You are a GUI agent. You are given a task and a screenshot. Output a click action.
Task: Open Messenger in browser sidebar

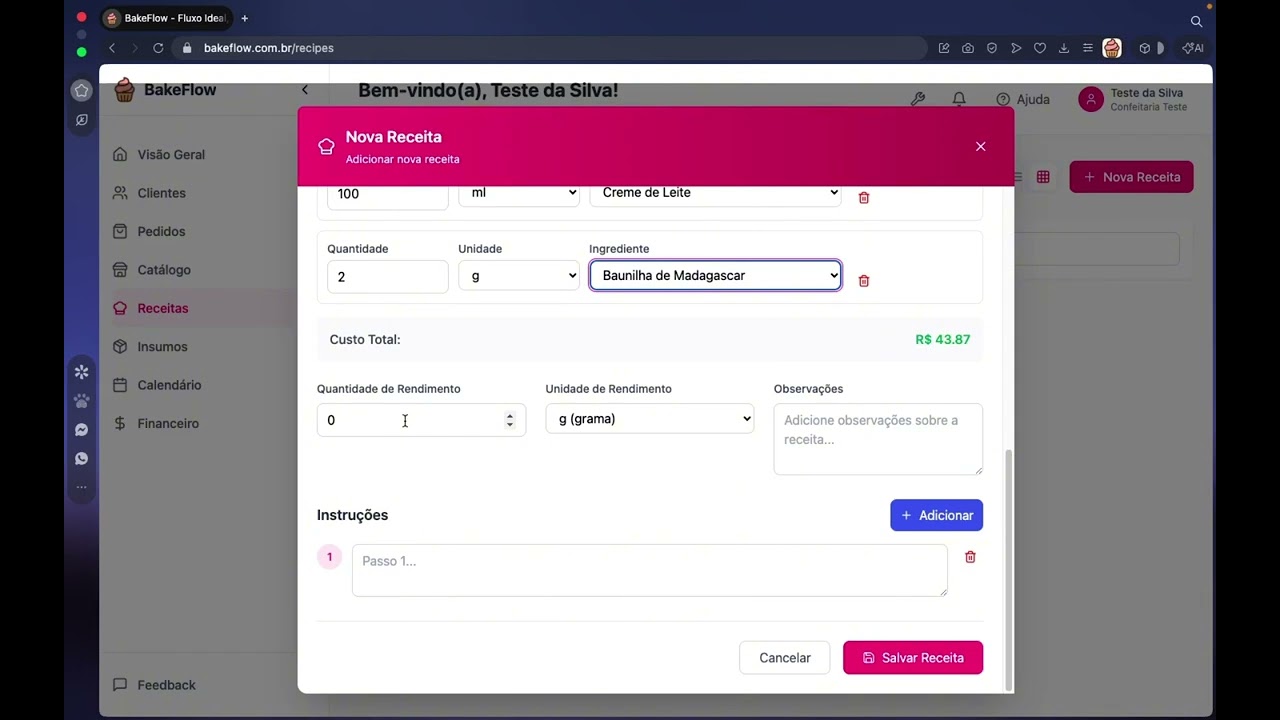(x=82, y=430)
